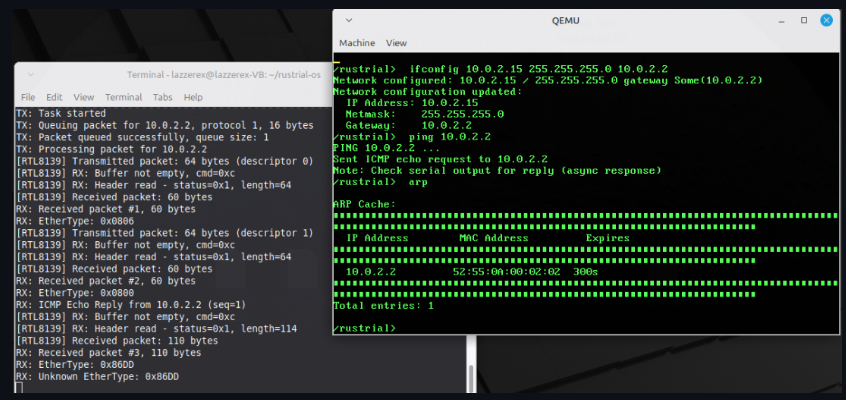Click MAC address 52:55:0A:00:02:02
Screen dimensions: 846x400
coord(507,272)
